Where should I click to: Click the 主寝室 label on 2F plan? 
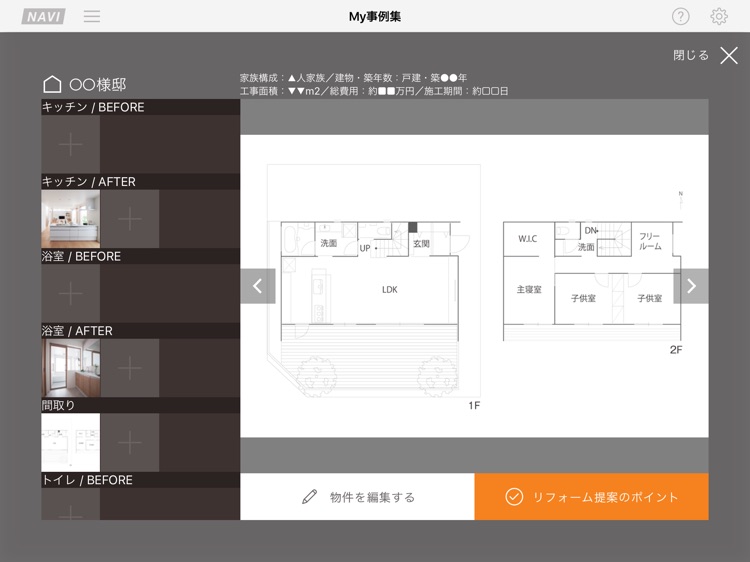[529, 290]
